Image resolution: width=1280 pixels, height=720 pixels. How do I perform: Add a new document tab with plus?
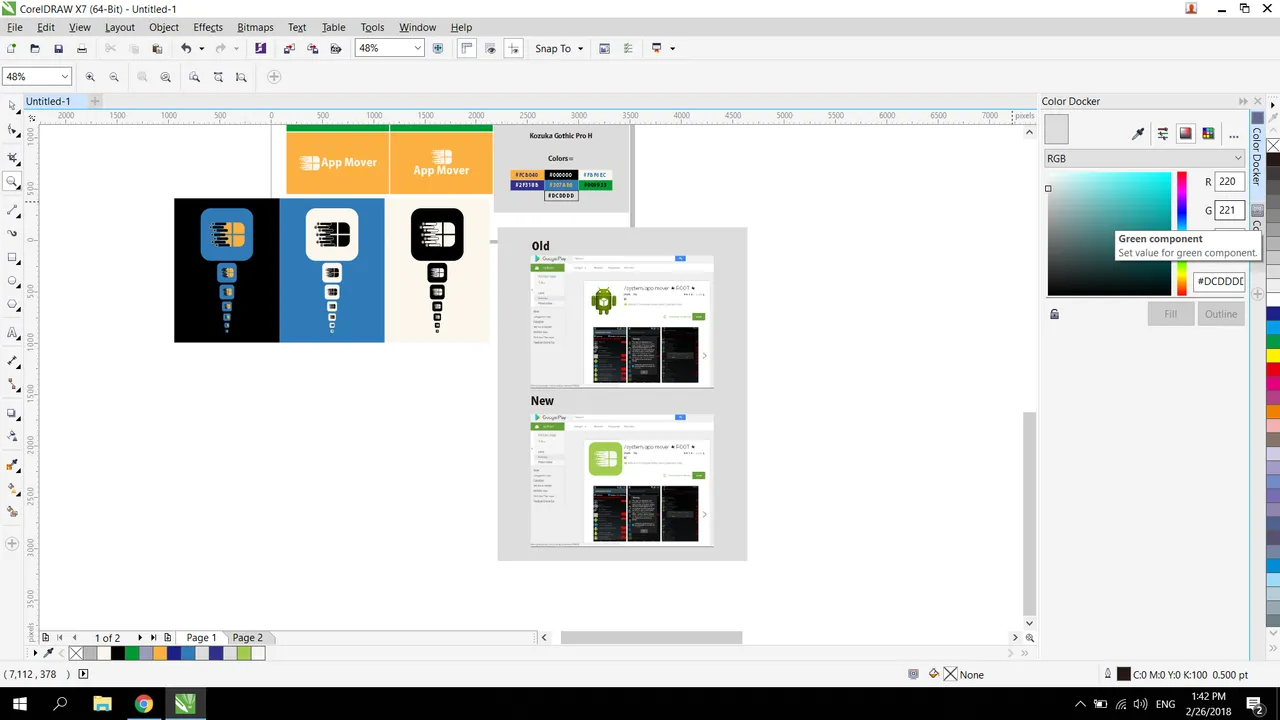[x=95, y=101]
